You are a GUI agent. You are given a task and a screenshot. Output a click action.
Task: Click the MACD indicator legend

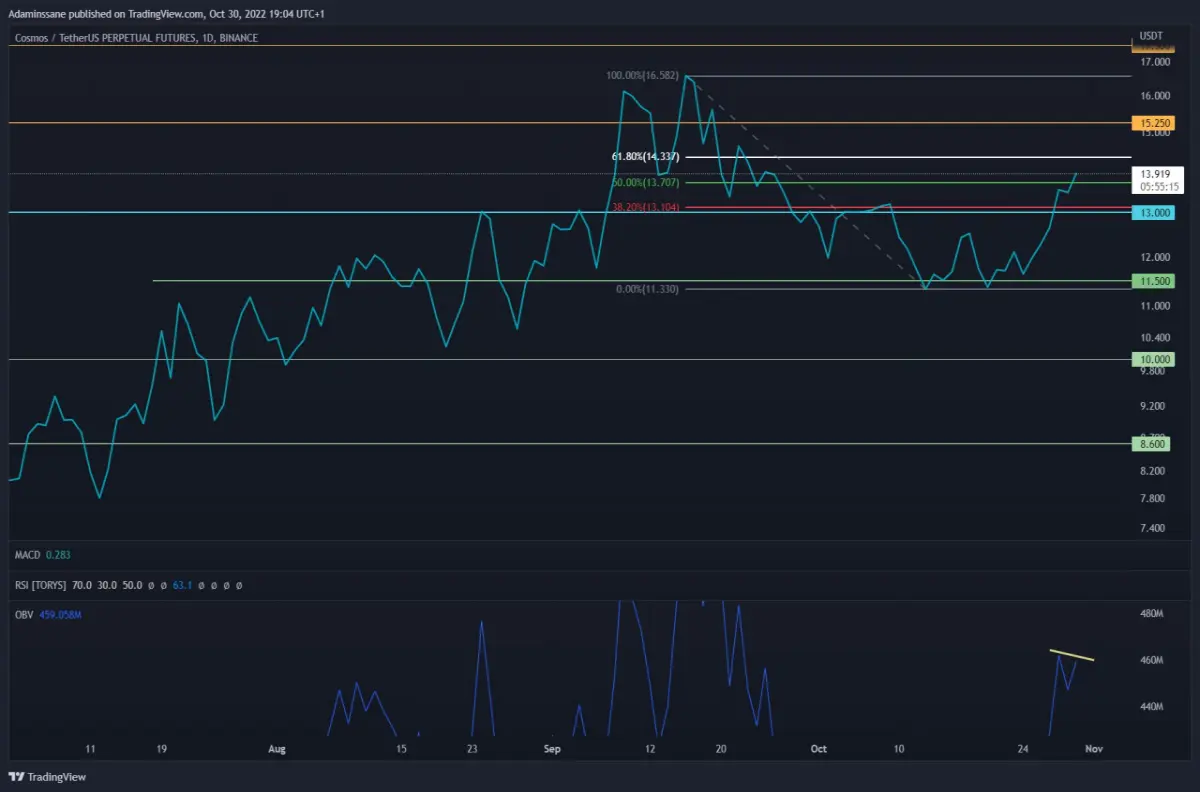[x=43, y=554]
